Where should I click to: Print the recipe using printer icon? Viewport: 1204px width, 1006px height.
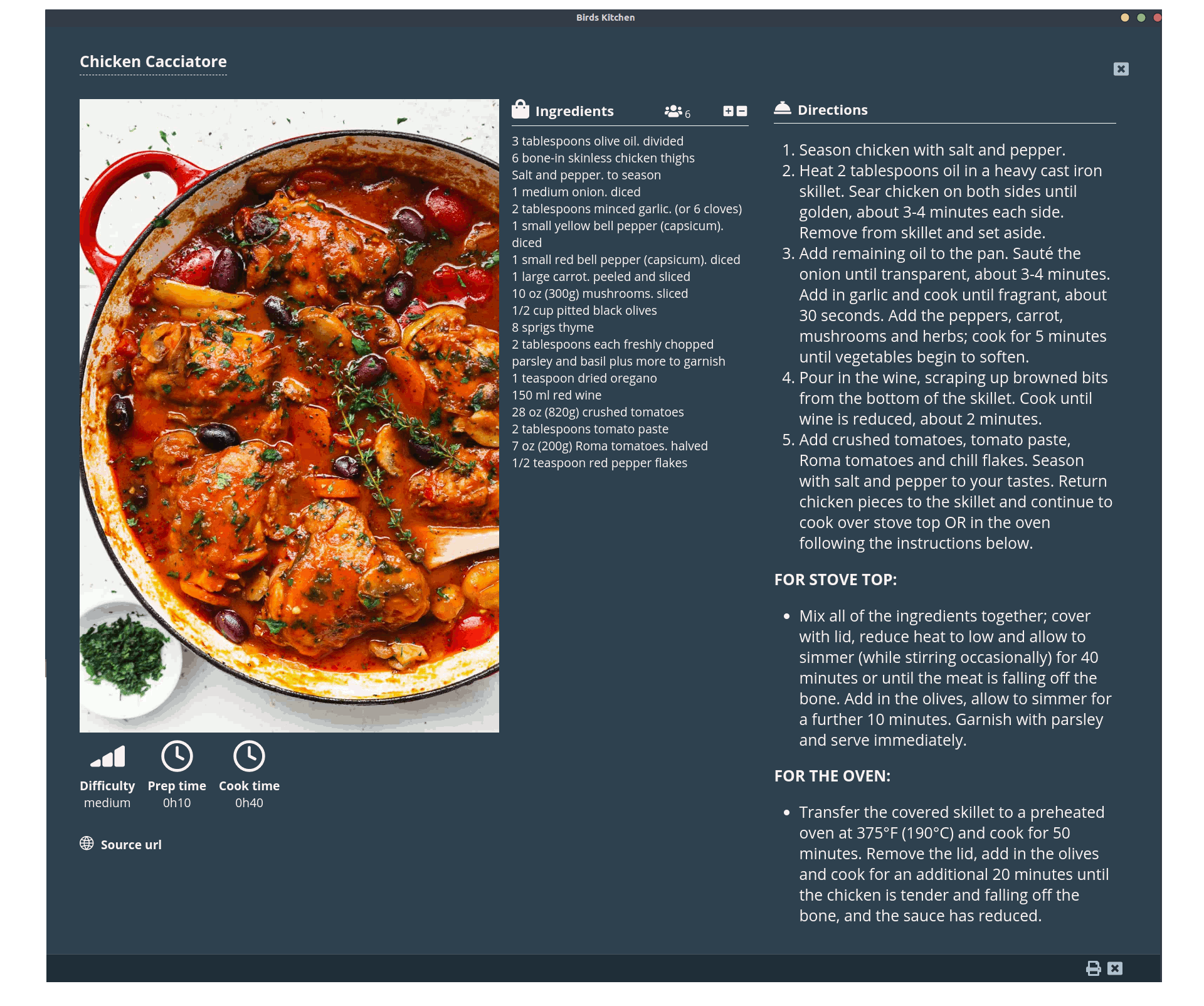click(1093, 968)
